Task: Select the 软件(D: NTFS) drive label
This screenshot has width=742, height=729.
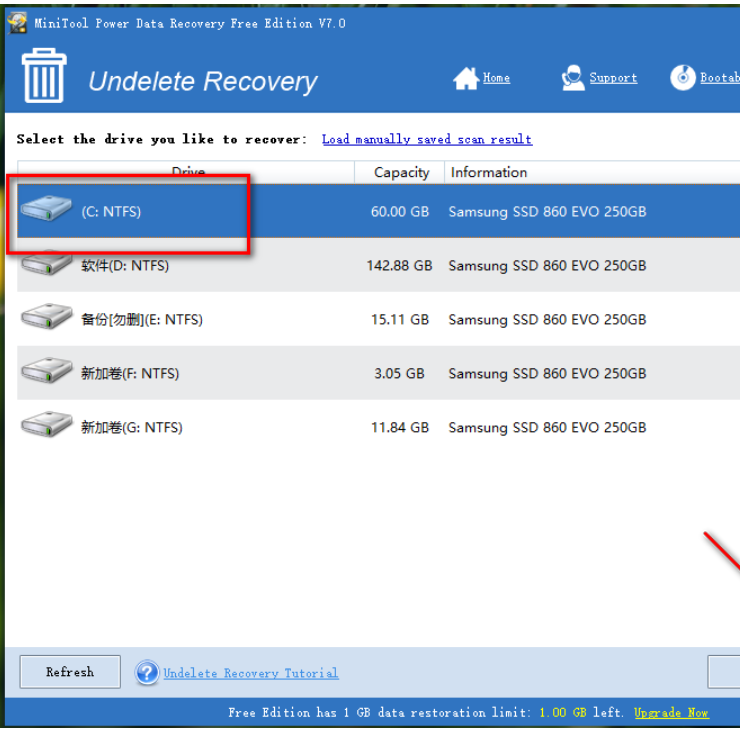Action: (x=125, y=265)
